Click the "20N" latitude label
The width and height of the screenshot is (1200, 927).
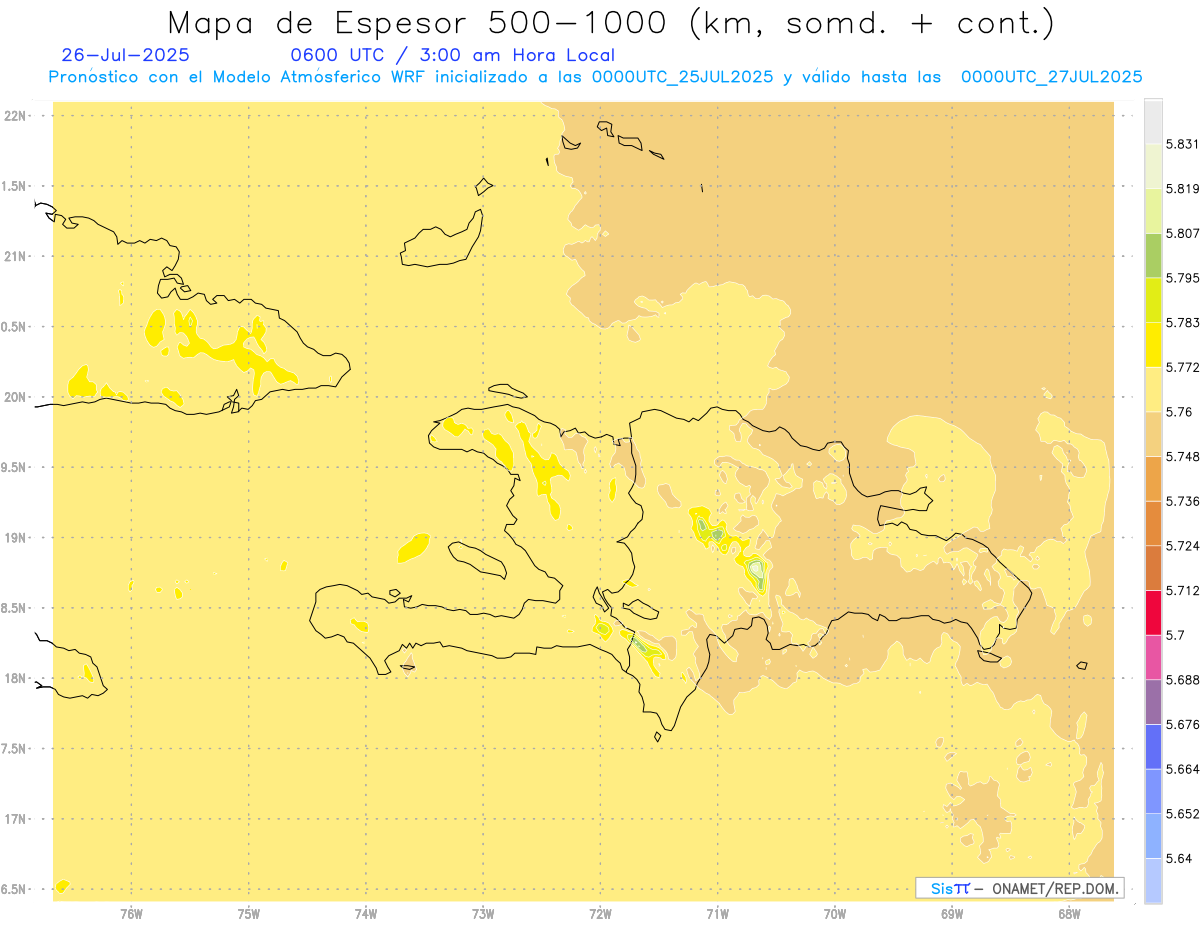[x=15, y=397]
